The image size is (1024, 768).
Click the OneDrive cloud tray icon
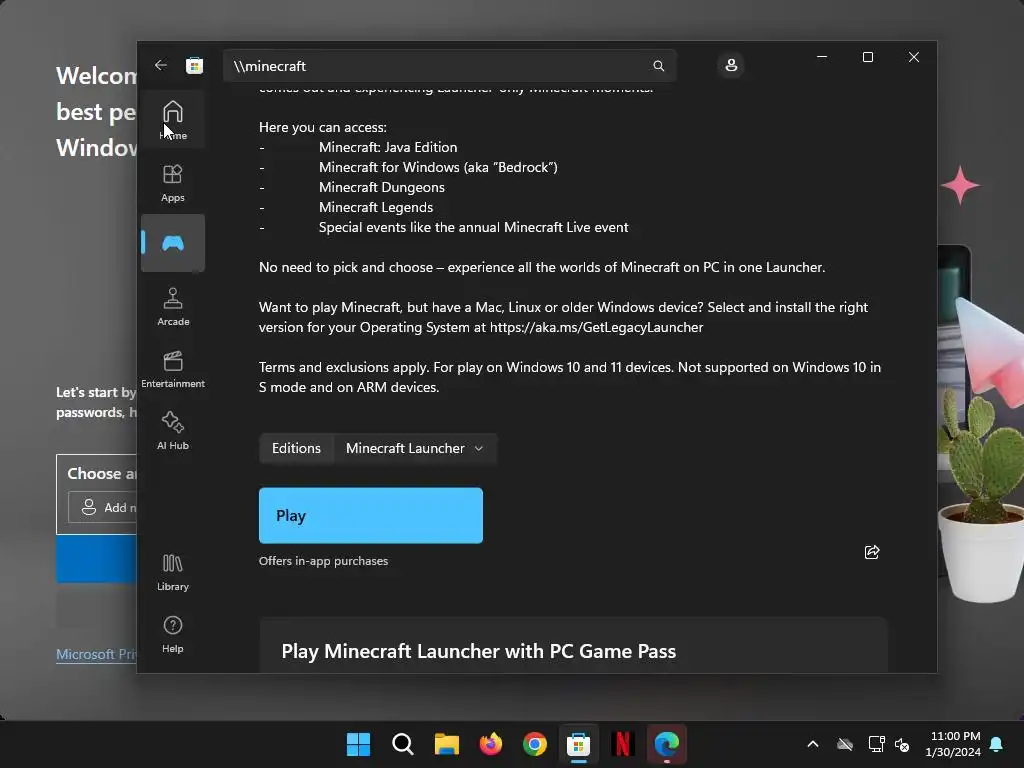click(x=845, y=744)
